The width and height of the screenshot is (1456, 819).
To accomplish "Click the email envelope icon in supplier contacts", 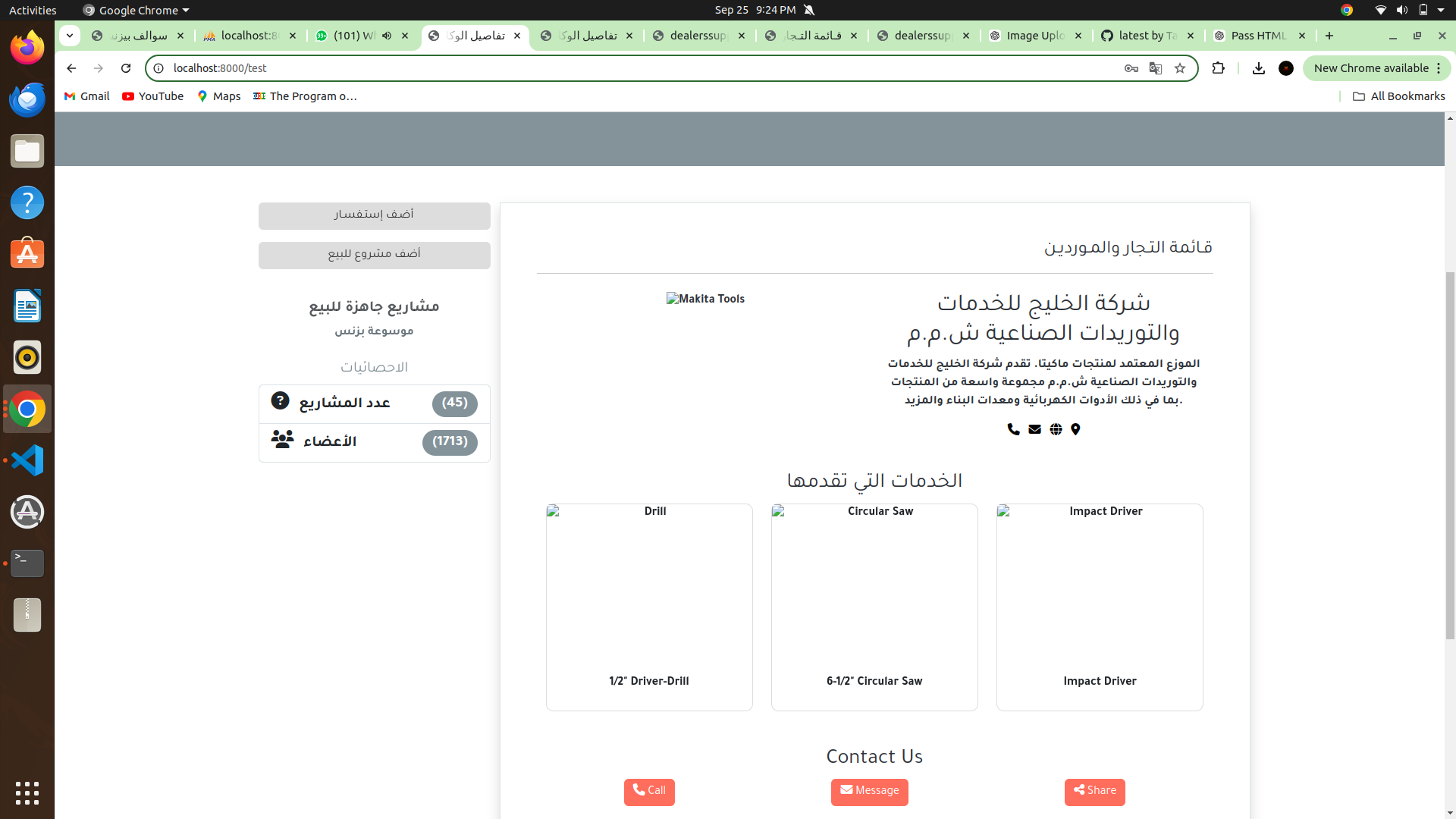I will [x=1034, y=428].
